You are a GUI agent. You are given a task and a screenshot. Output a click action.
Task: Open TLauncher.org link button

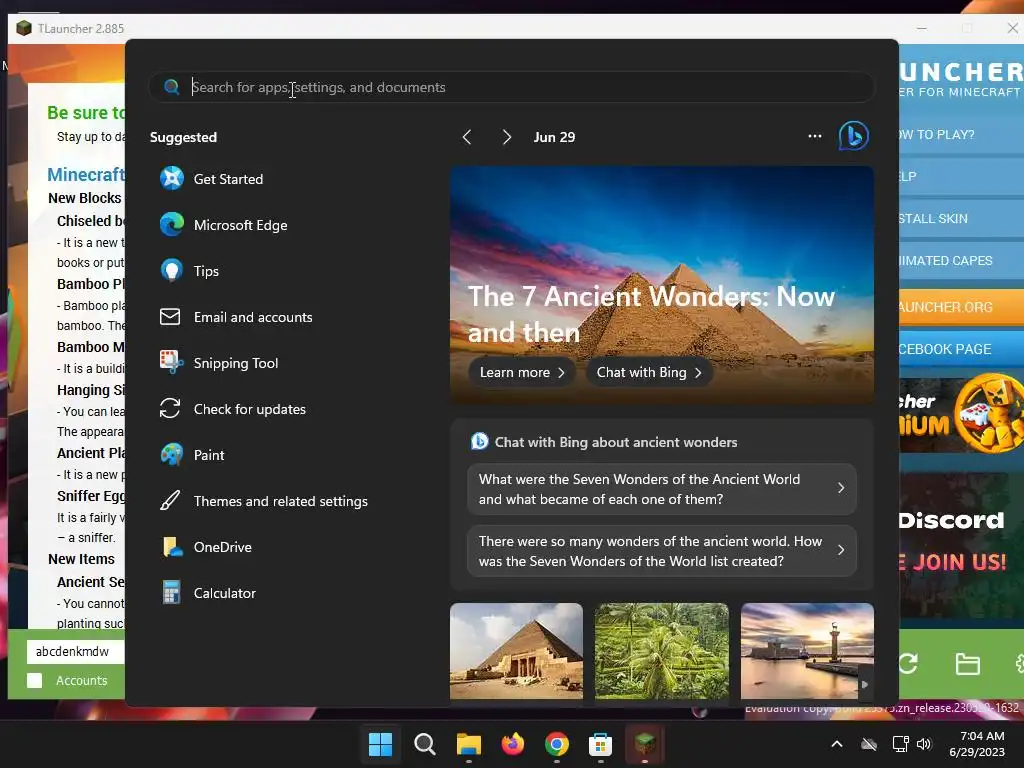click(961, 307)
